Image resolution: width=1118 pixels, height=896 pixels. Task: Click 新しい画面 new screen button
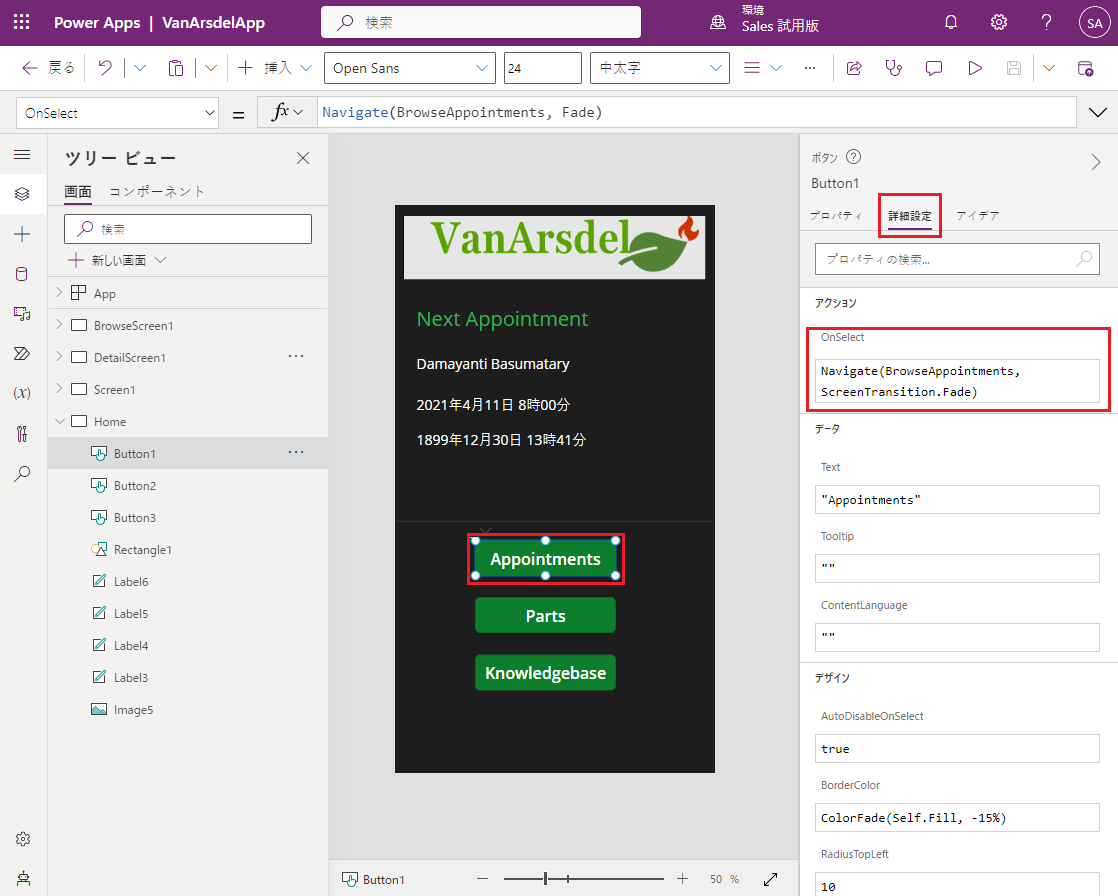117,260
